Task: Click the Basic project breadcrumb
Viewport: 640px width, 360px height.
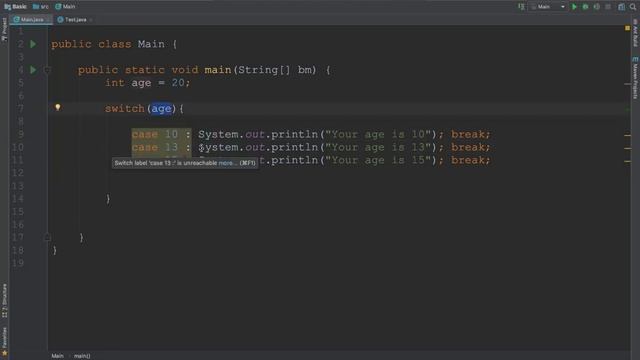Action: pos(16,7)
